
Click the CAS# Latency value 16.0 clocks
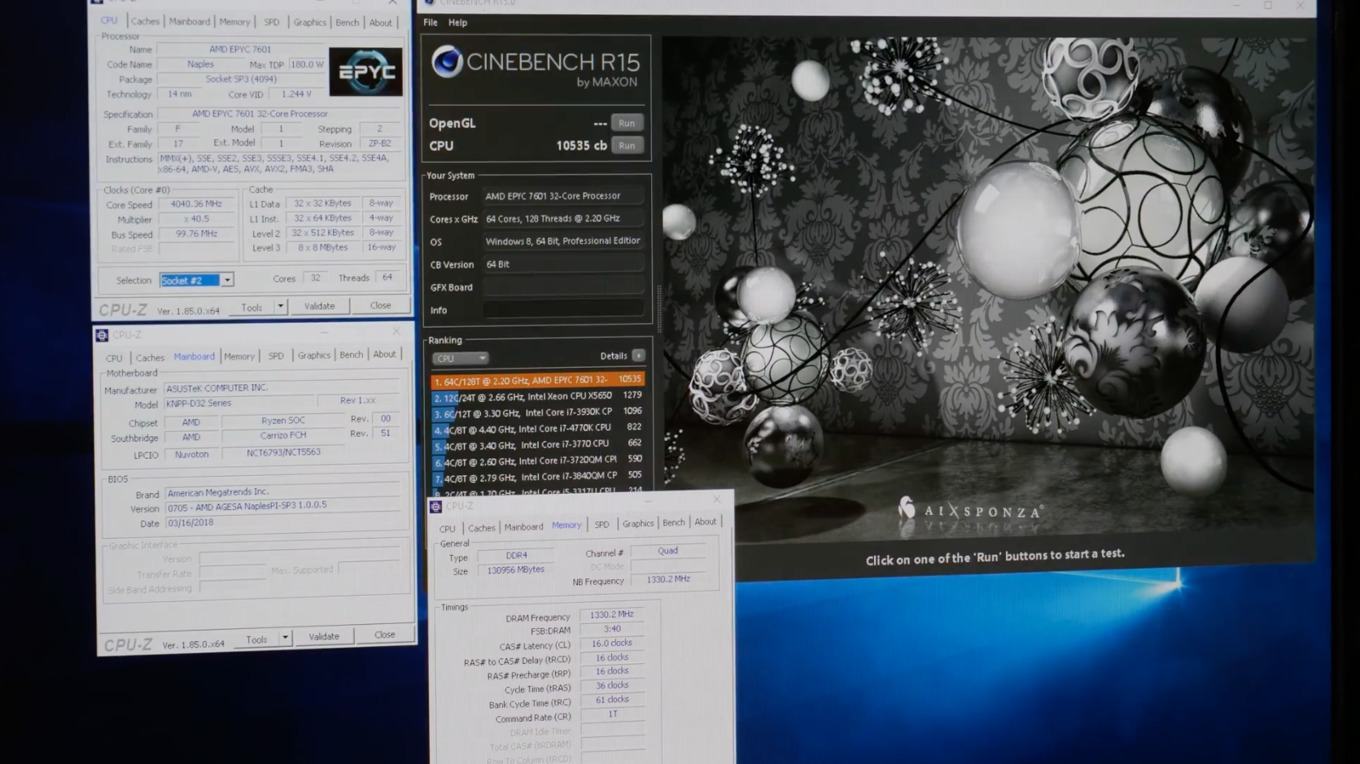(x=612, y=643)
